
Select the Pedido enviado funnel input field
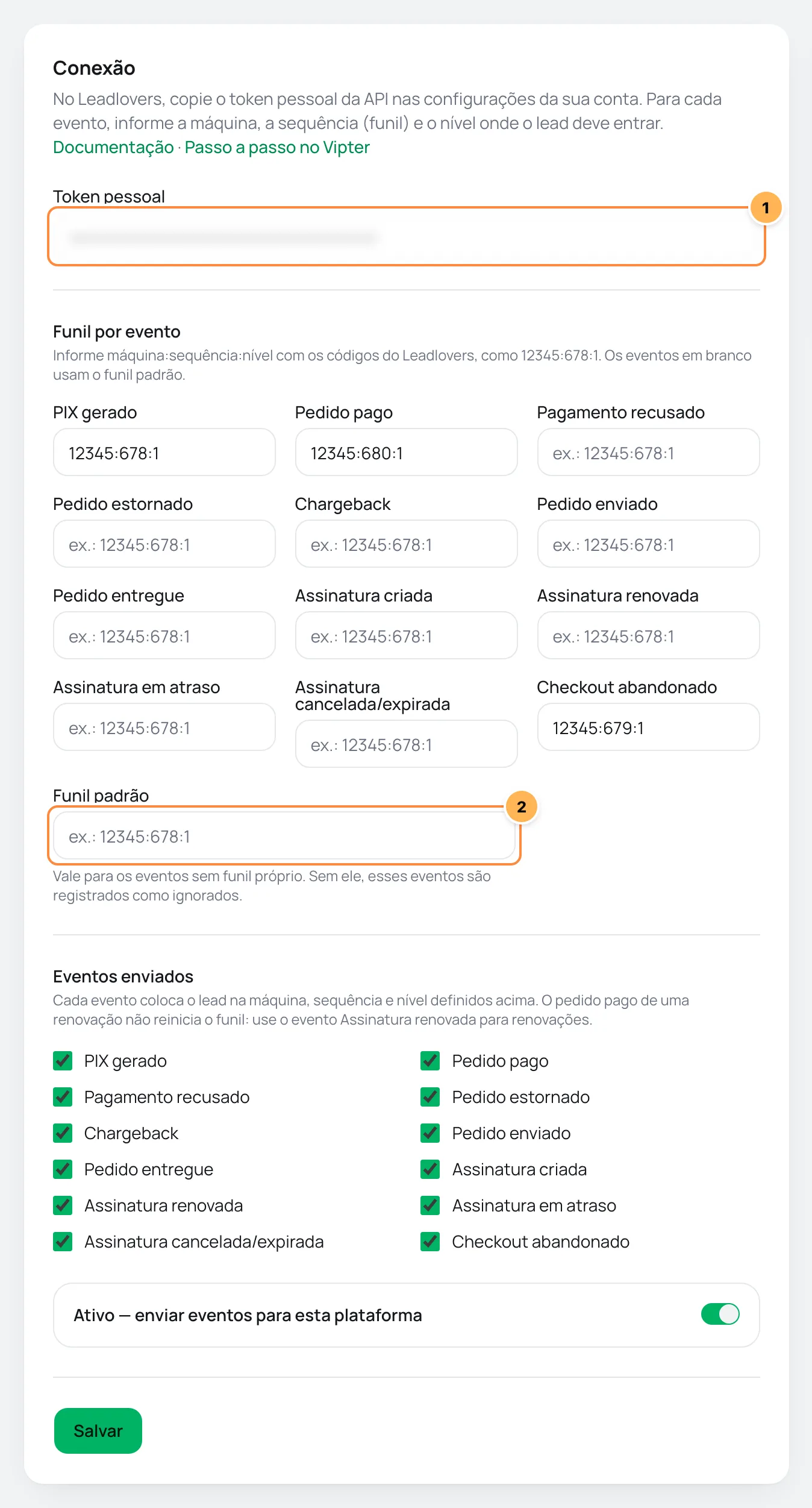tap(649, 544)
